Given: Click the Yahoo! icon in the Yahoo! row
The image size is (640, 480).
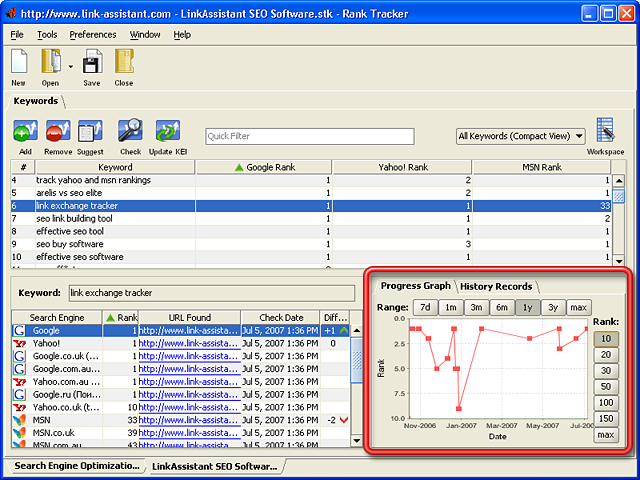Looking at the screenshot, I should (19, 344).
